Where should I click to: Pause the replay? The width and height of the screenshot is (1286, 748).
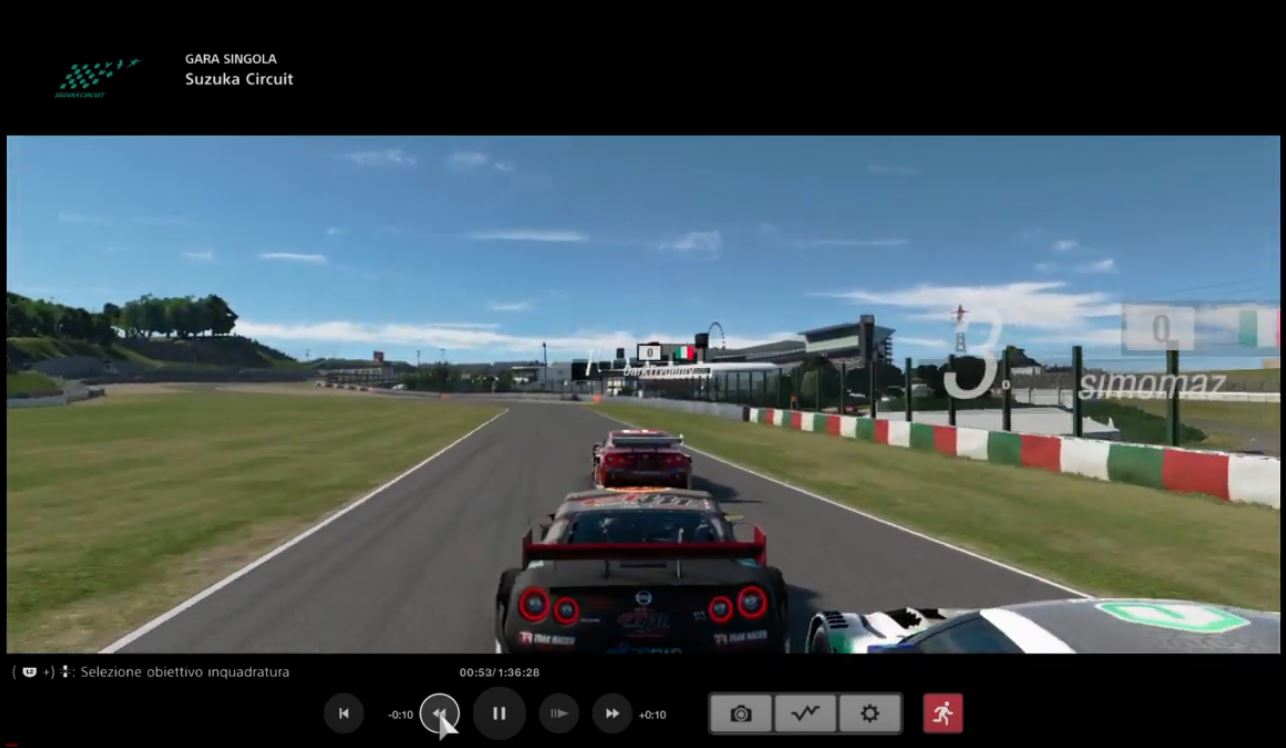pyautogui.click(x=499, y=714)
